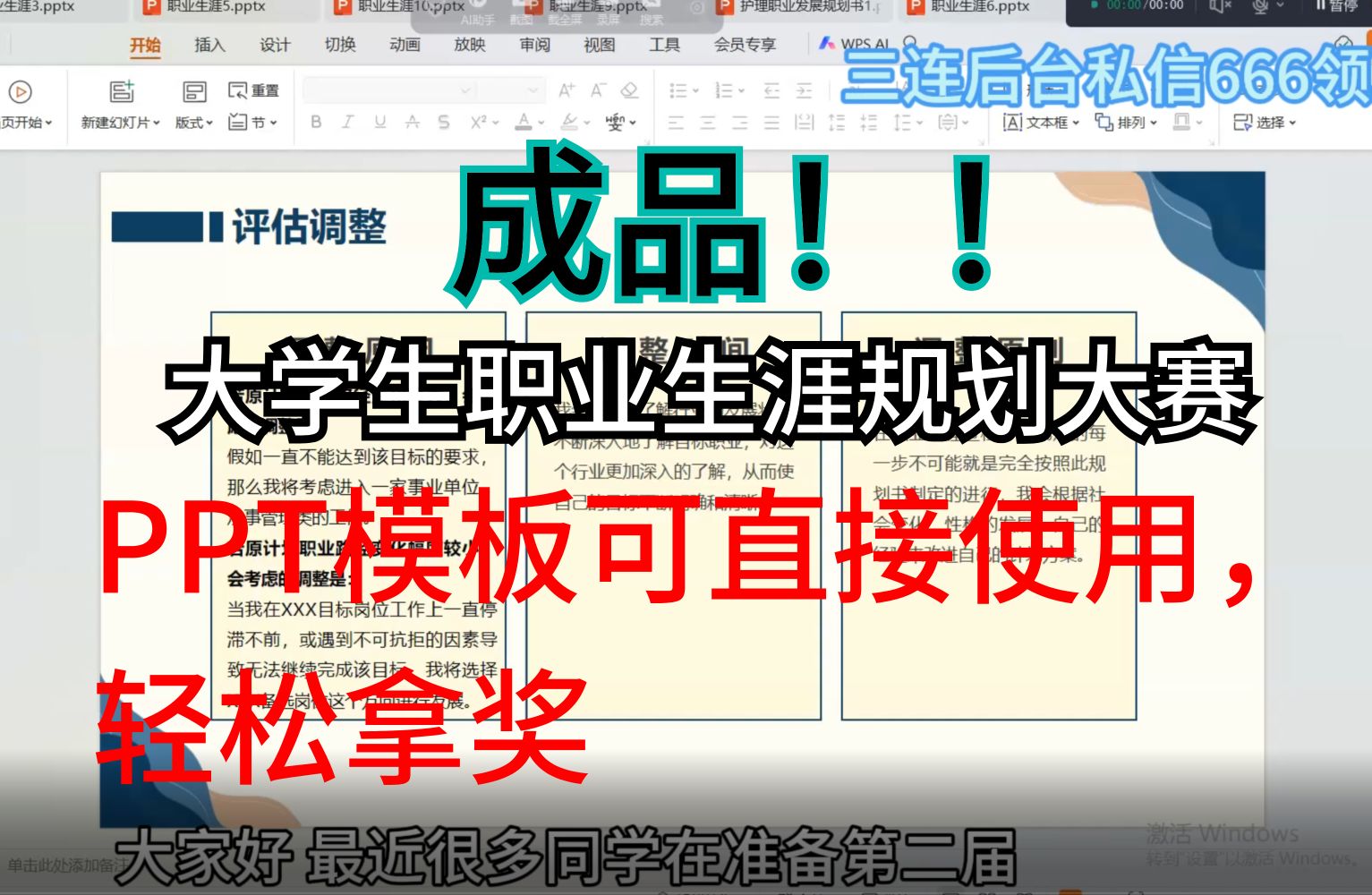The height and width of the screenshot is (895, 1372).
Task: Increase font size with A+ icon
Action: 567,90
